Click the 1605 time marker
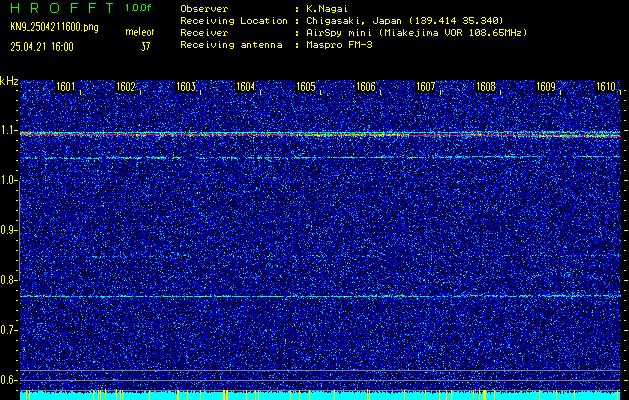 click(x=306, y=87)
